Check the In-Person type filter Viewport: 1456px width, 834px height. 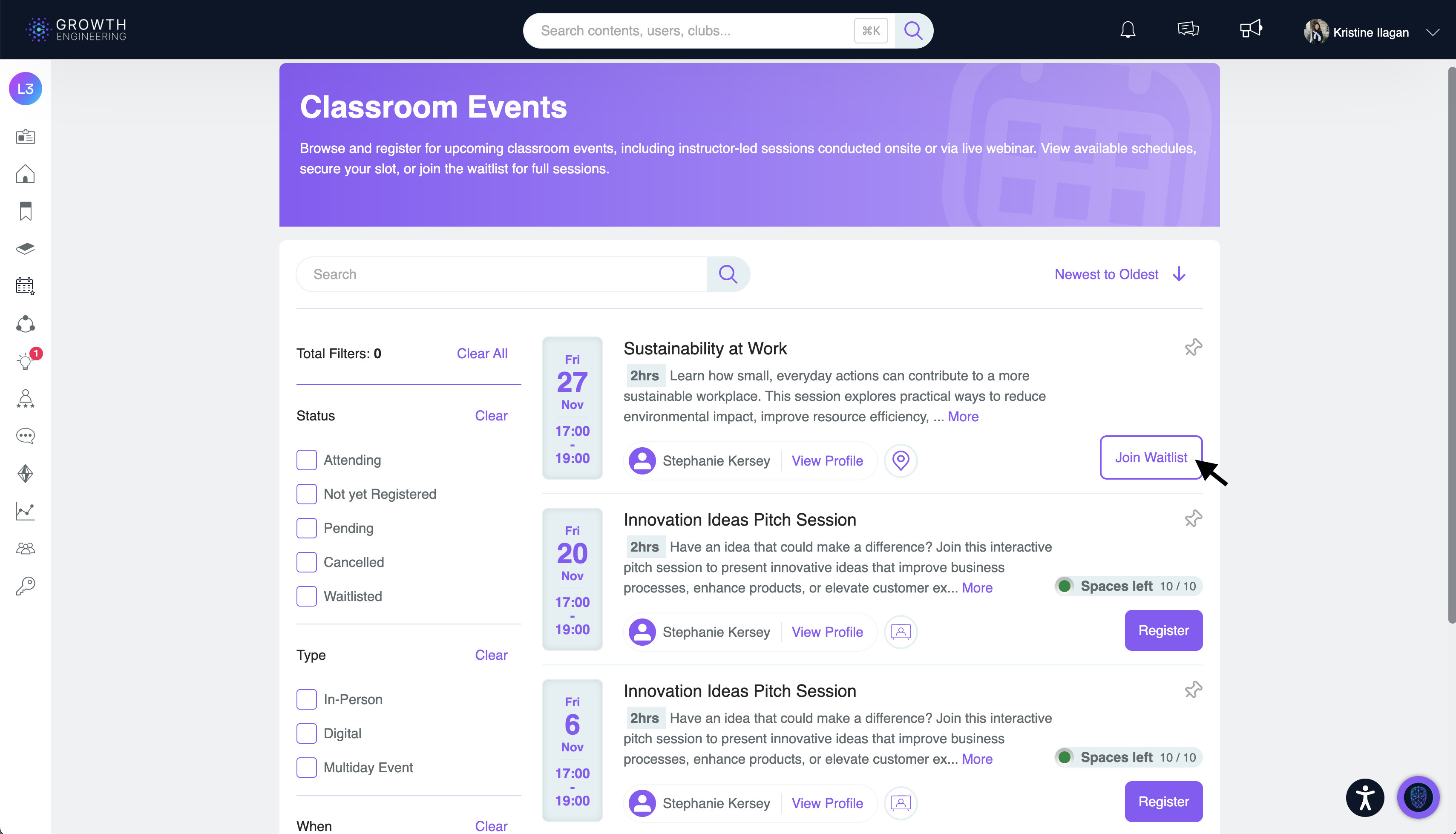pos(306,699)
